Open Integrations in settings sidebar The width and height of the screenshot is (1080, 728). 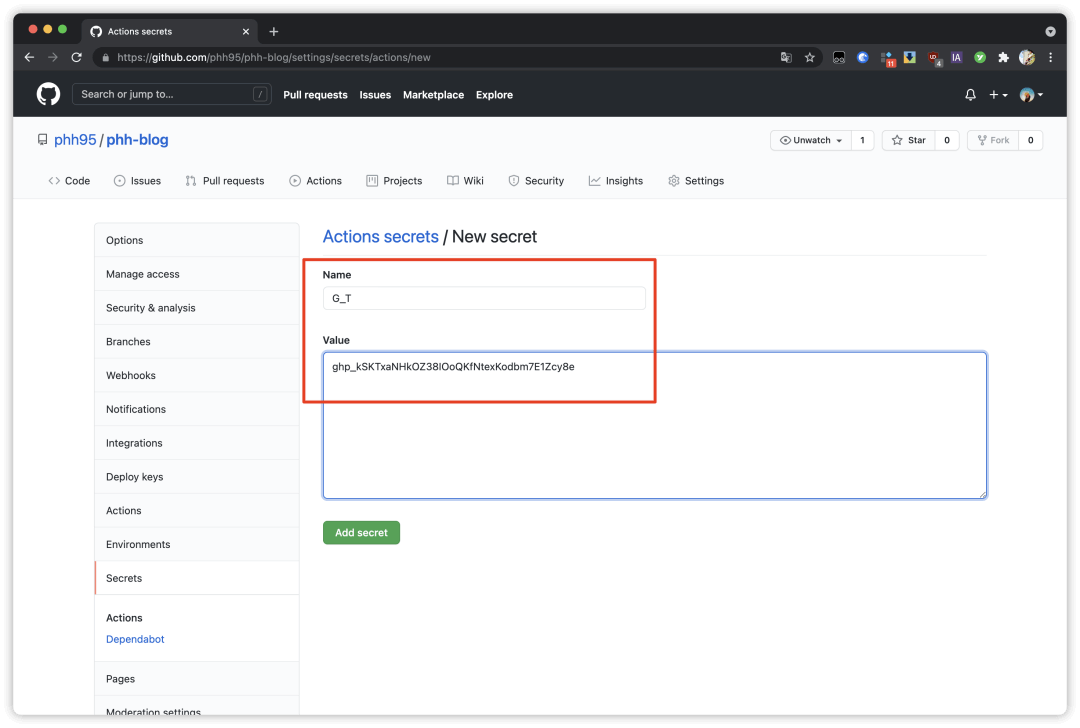pyautogui.click(x=197, y=443)
